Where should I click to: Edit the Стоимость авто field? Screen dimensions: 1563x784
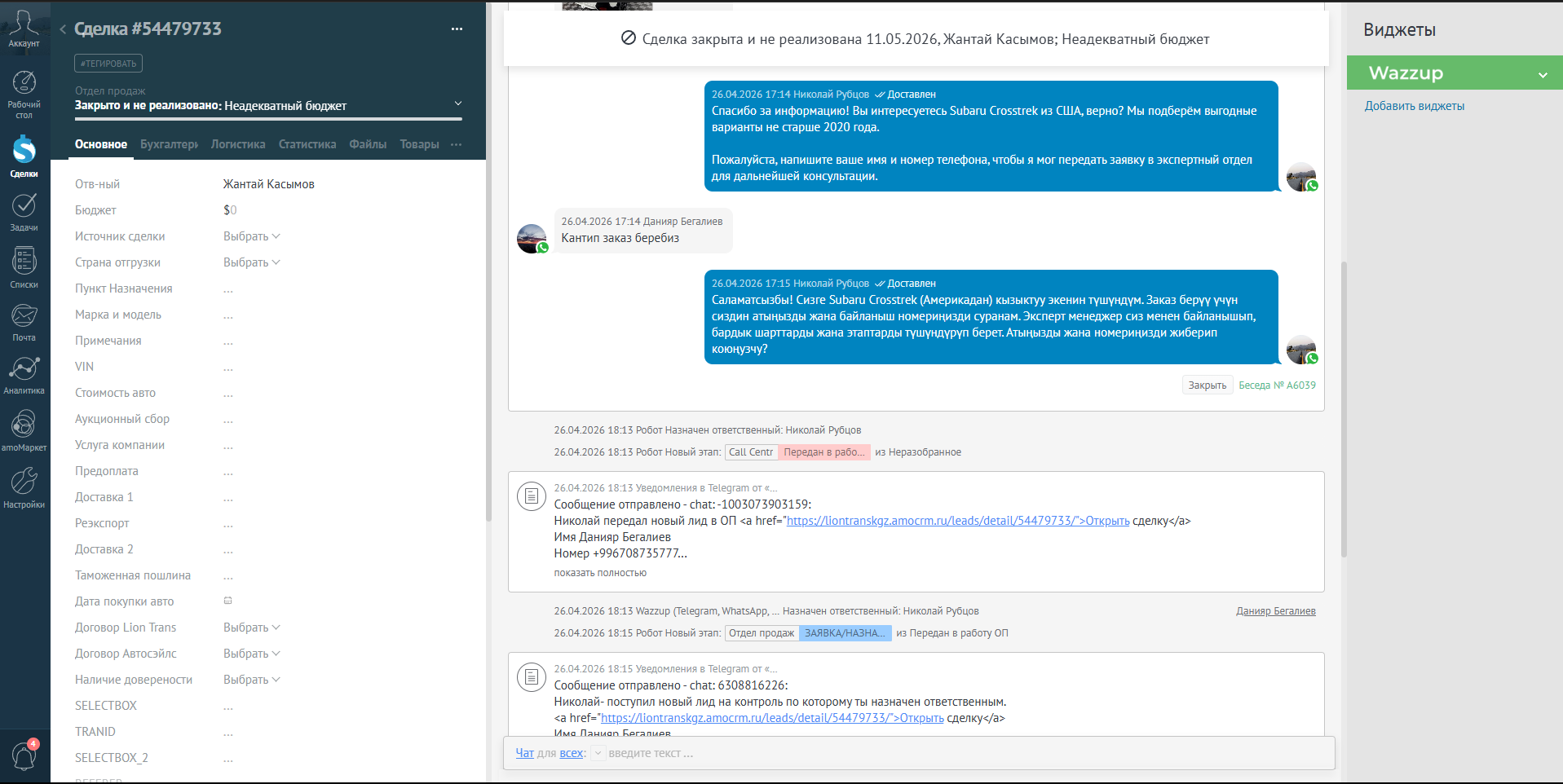point(342,393)
